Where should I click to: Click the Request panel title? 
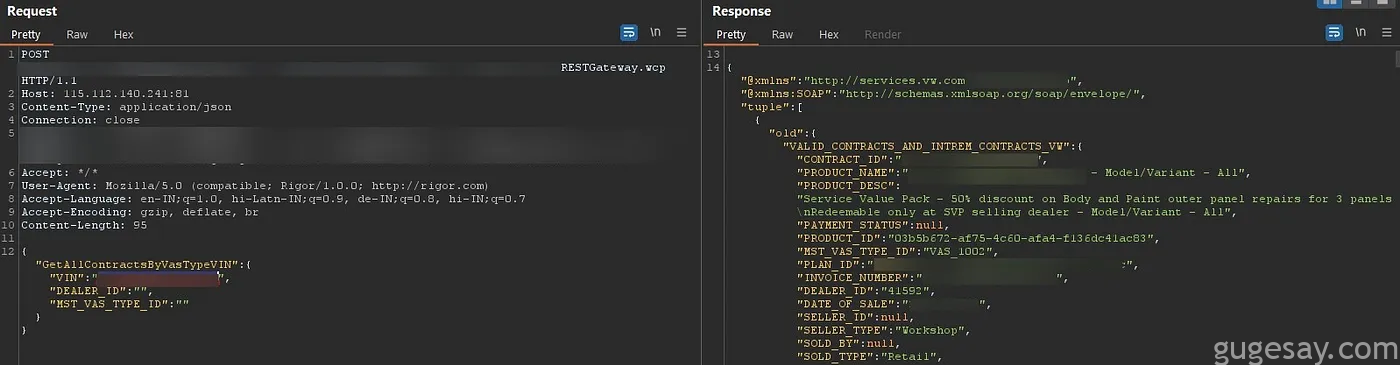tap(32, 11)
